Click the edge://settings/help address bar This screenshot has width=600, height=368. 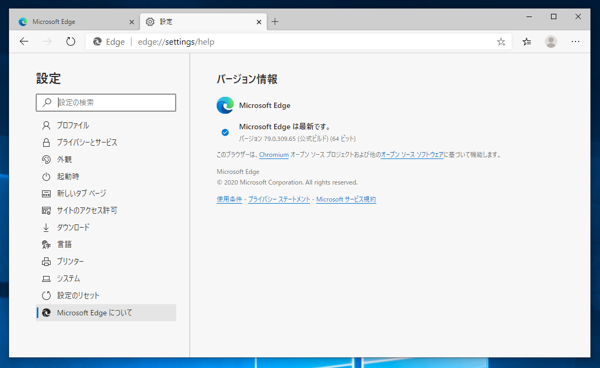pyautogui.click(x=298, y=42)
